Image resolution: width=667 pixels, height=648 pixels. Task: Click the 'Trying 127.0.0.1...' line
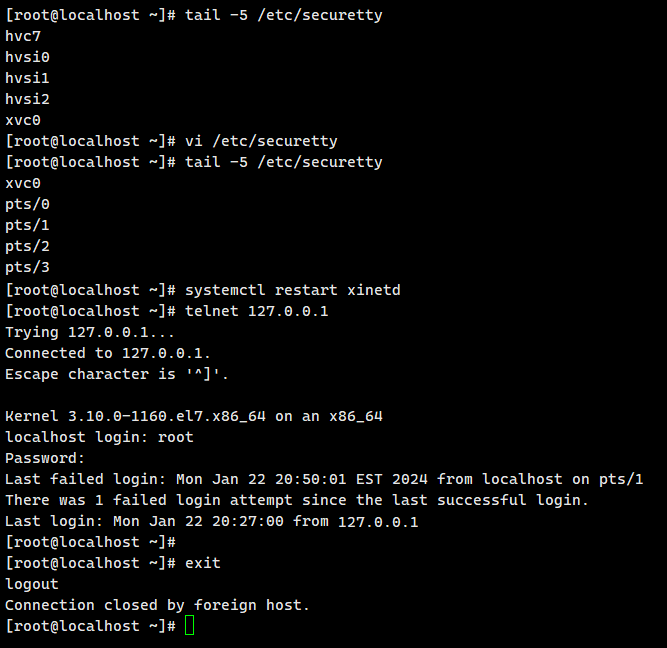pos(77,332)
